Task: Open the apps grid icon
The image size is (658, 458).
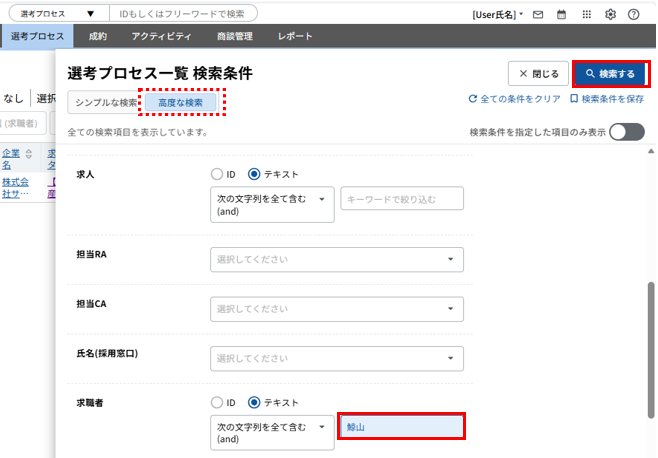Action: (x=586, y=15)
